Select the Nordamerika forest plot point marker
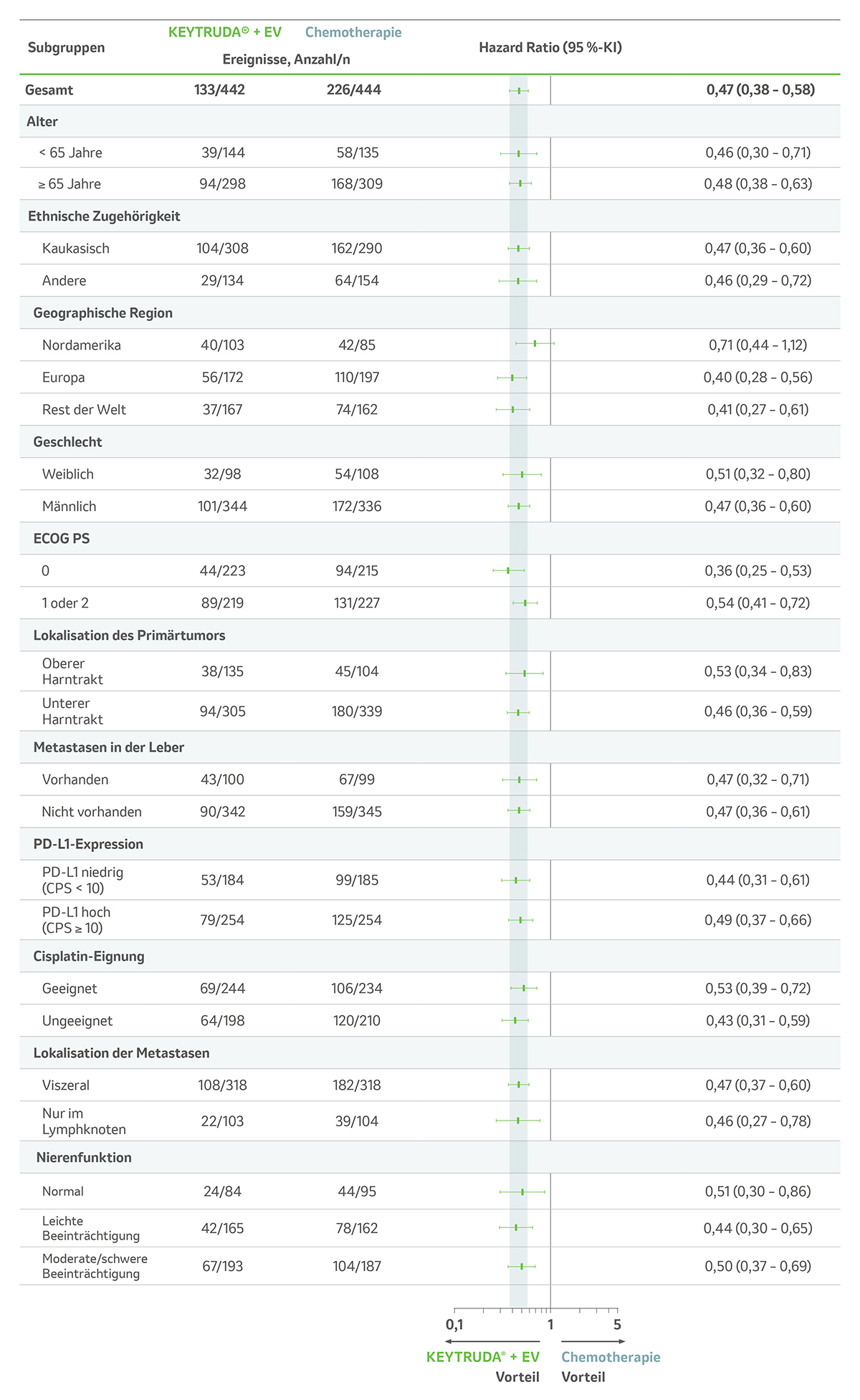Screen dimensions: 860x1400 point(535,344)
